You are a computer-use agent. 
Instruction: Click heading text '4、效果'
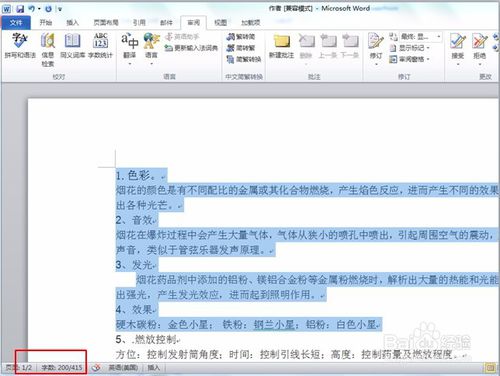pyautogui.click(x=134, y=310)
